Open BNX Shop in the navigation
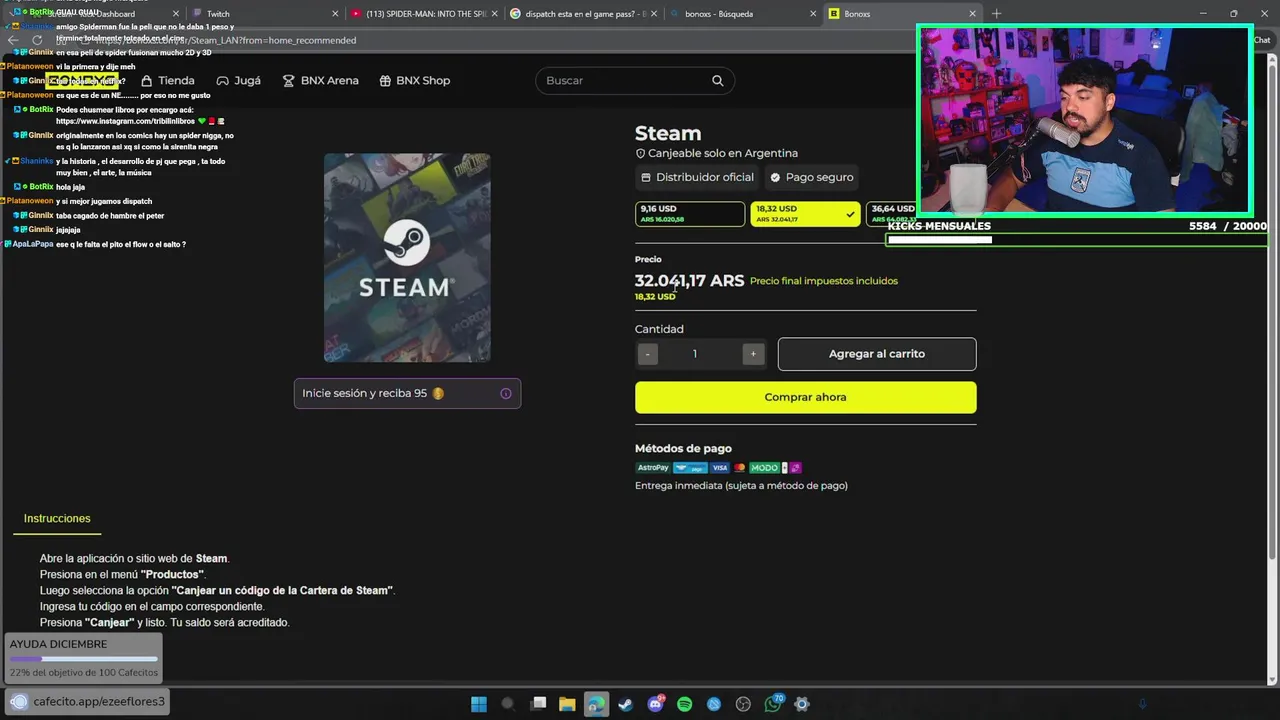Screen dimensions: 1280x720 tap(414, 80)
